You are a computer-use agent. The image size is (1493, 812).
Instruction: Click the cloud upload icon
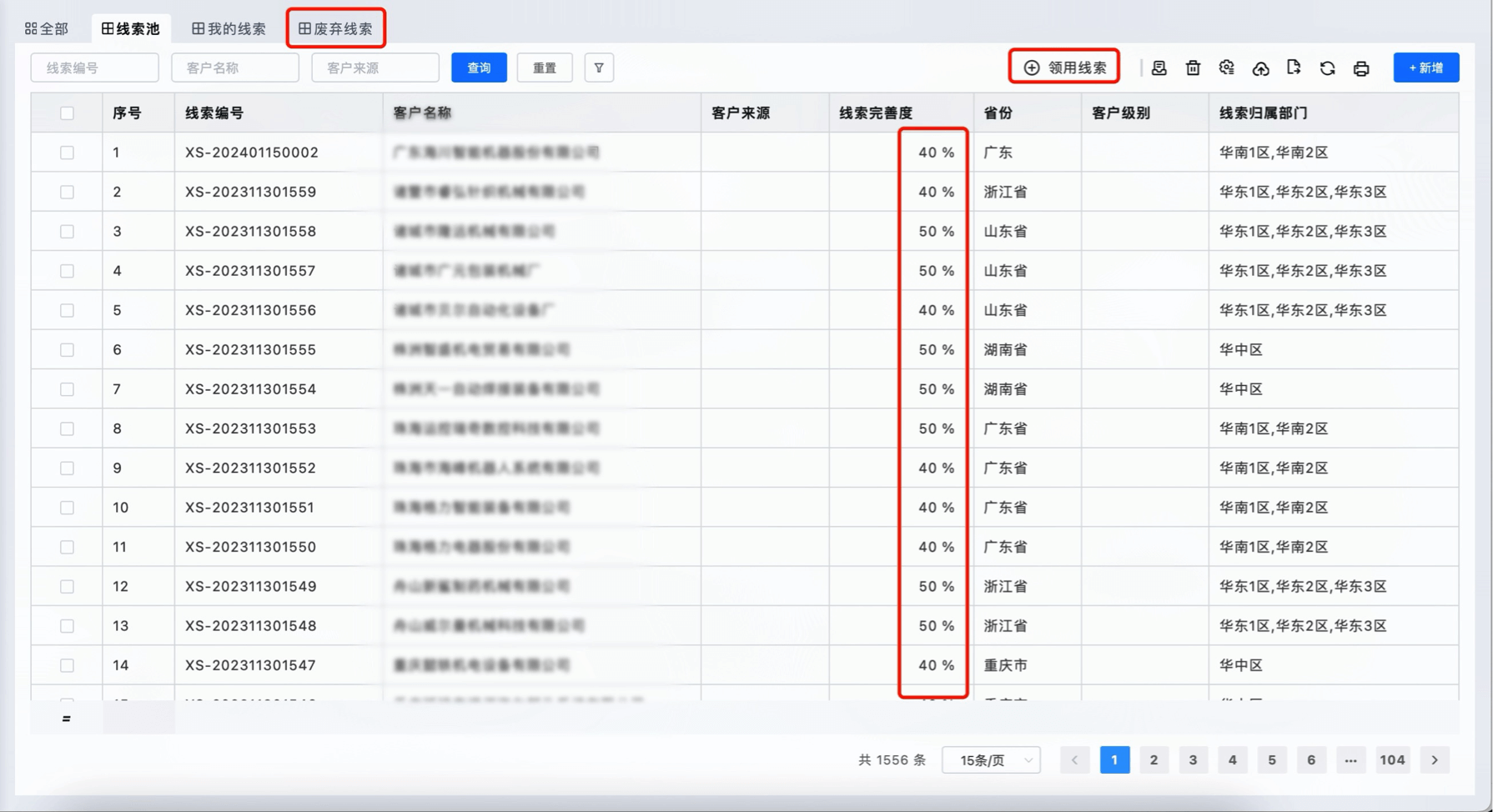pyautogui.click(x=1260, y=68)
